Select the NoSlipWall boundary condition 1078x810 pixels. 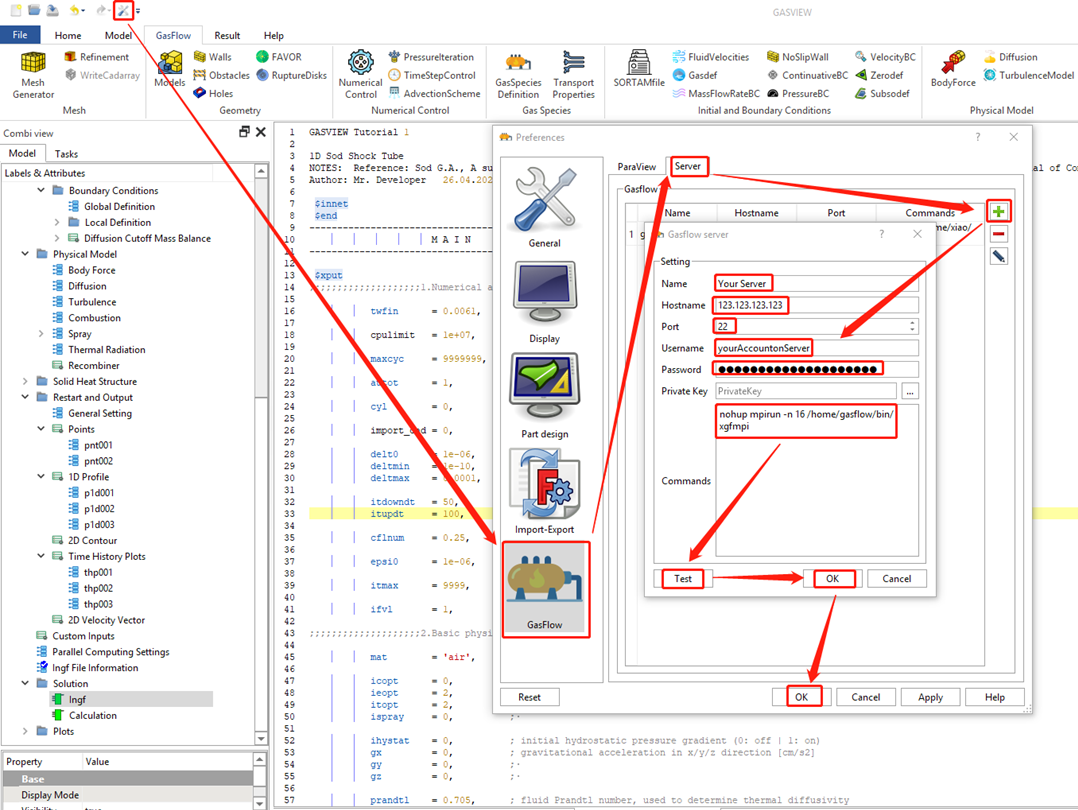[798, 57]
